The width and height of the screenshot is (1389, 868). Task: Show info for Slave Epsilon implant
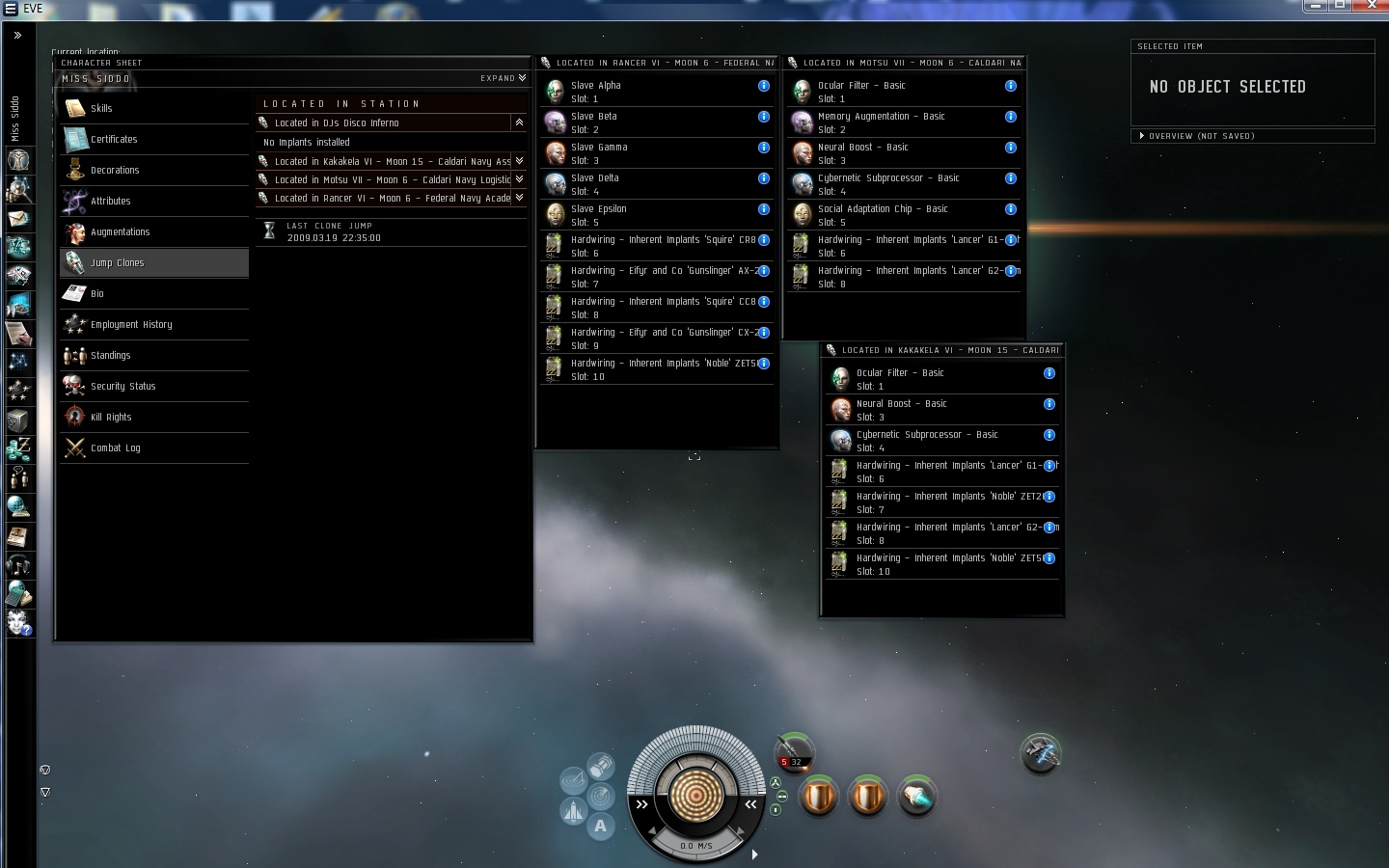pyautogui.click(x=764, y=209)
